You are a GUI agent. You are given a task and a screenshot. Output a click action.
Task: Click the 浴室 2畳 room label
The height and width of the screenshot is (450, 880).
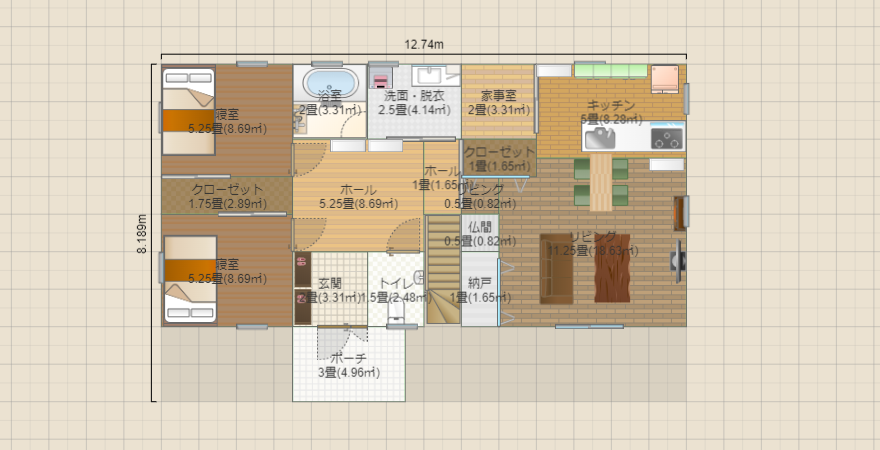click(x=329, y=103)
